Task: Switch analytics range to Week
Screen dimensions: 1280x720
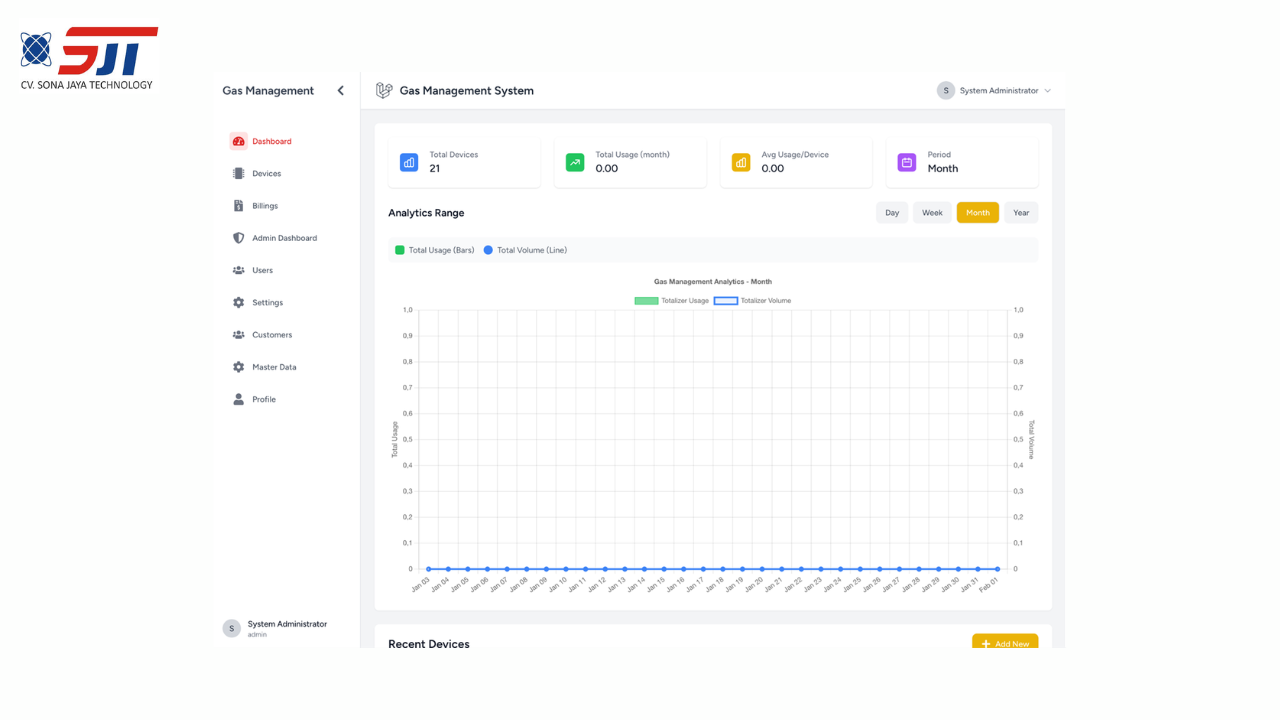Action: click(932, 213)
